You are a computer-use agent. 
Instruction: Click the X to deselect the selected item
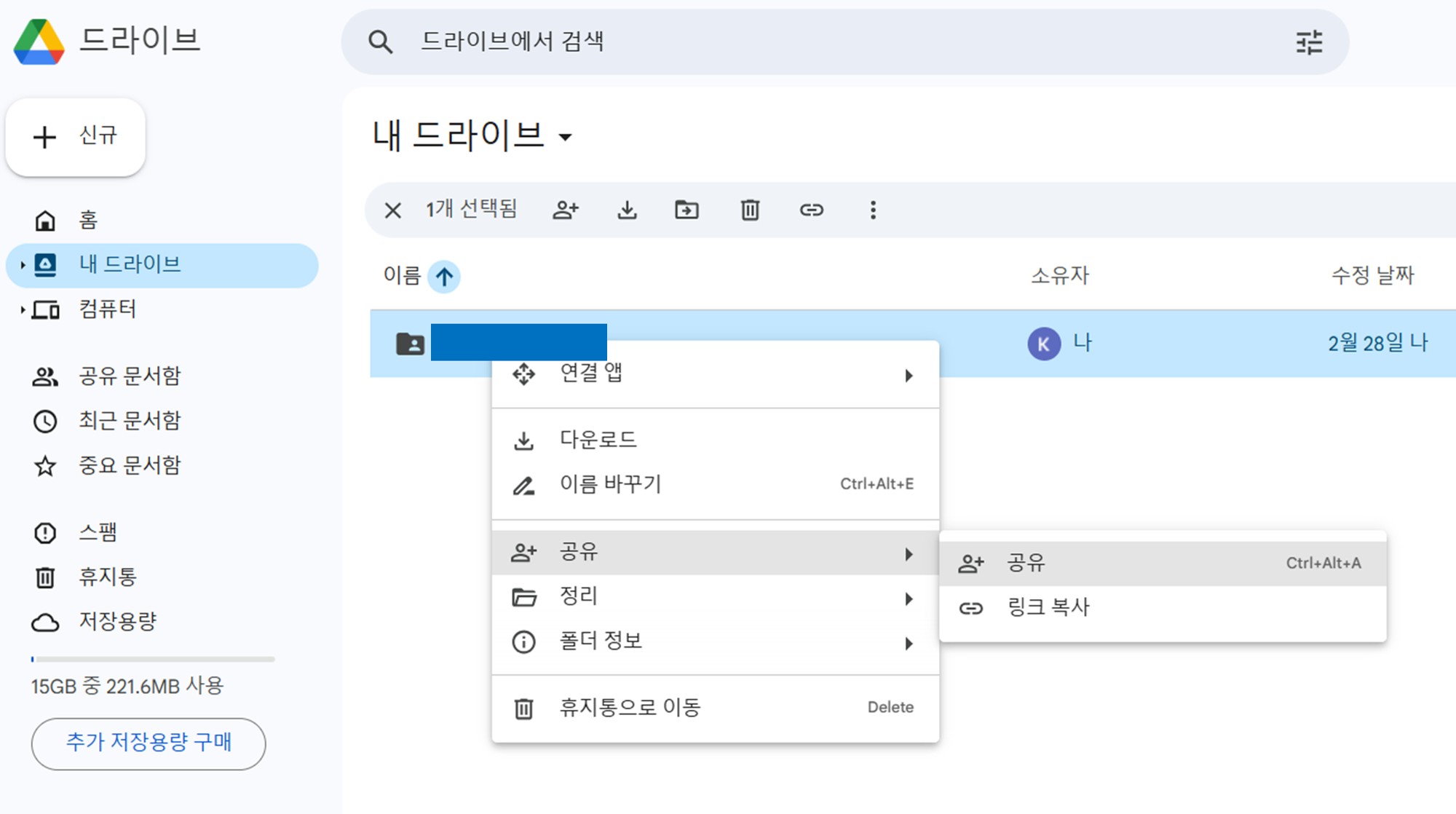[392, 210]
